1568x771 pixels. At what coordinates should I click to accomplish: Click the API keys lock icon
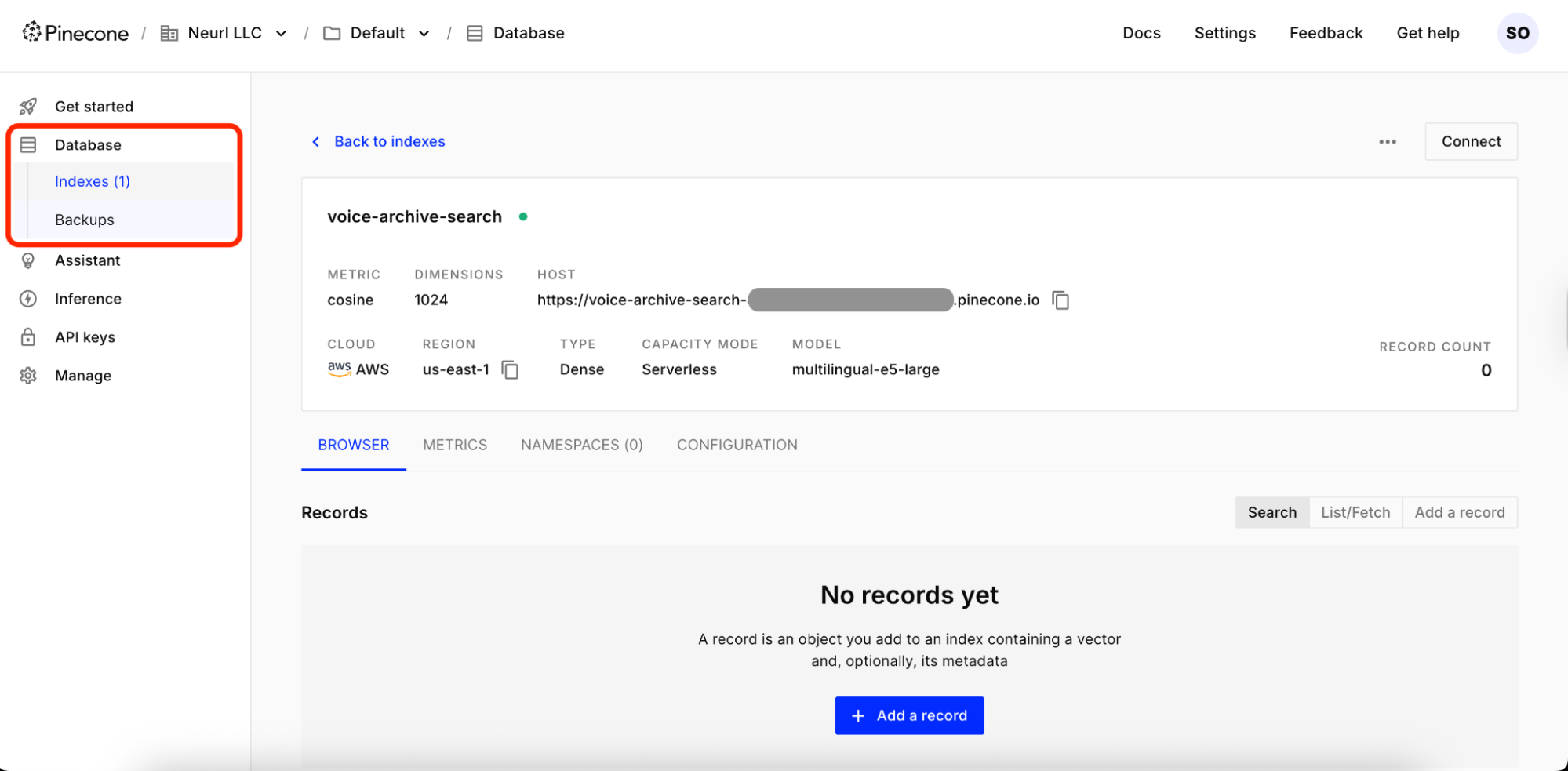click(28, 337)
